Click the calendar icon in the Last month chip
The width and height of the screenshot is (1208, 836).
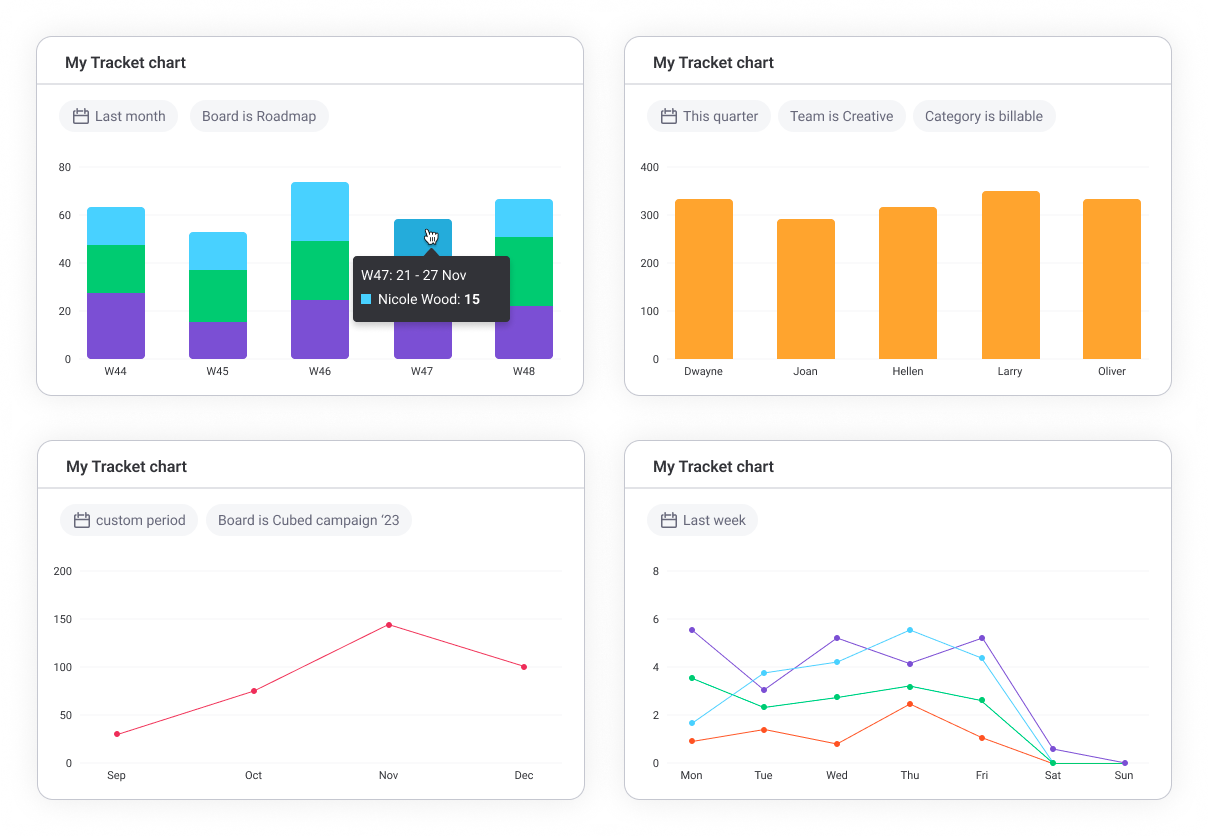click(81, 116)
